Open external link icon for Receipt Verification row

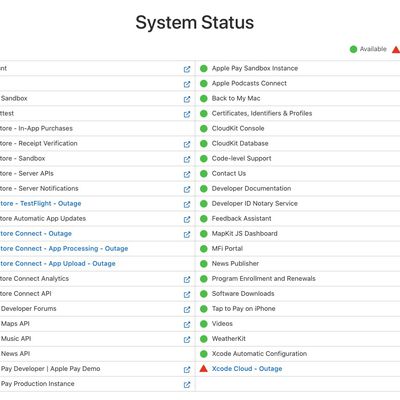tap(187, 144)
